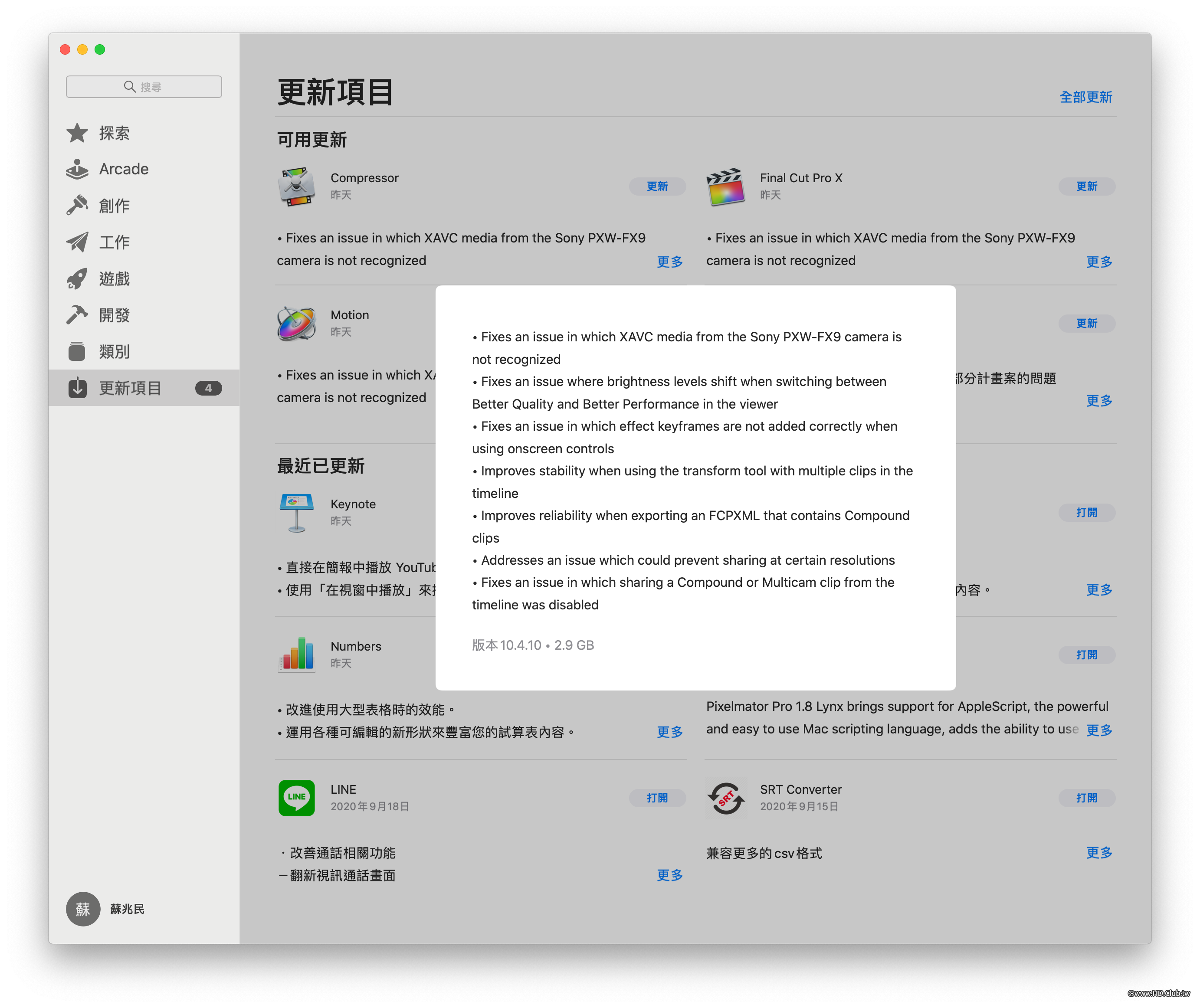Click the 可用更新 section heading
This screenshot has height=1008, width=1200.
[x=312, y=139]
